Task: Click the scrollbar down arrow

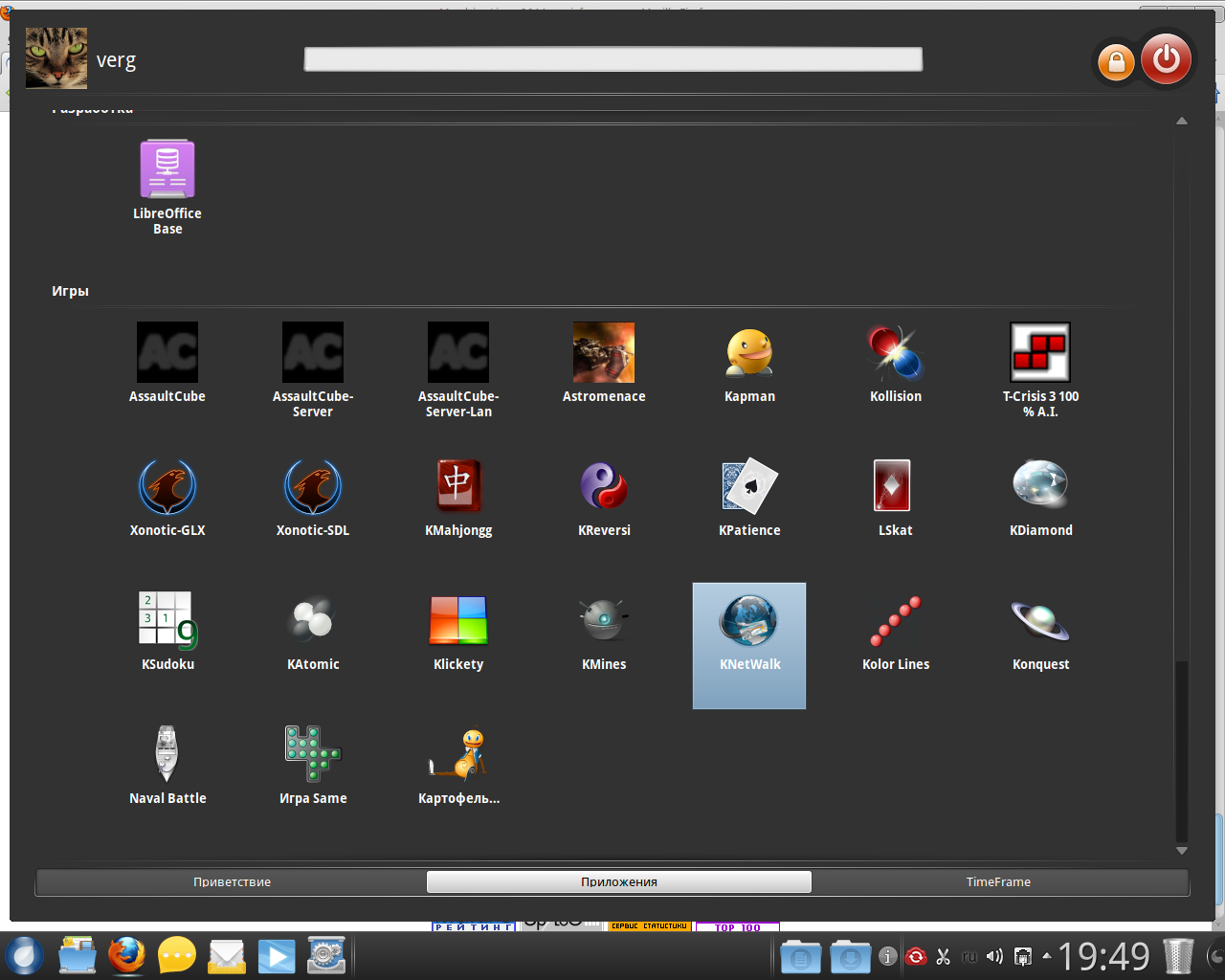Action: tap(1182, 850)
